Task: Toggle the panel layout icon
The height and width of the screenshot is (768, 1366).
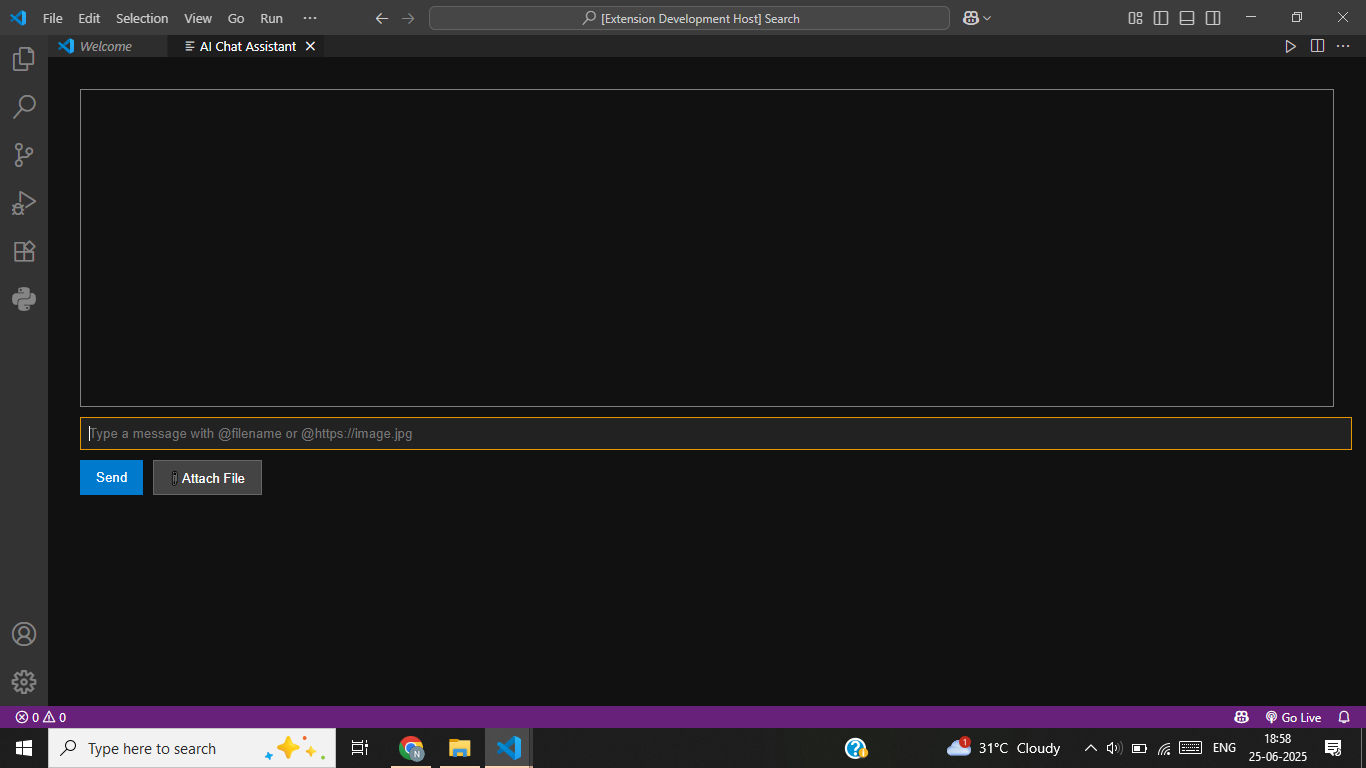Action: coord(1186,17)
